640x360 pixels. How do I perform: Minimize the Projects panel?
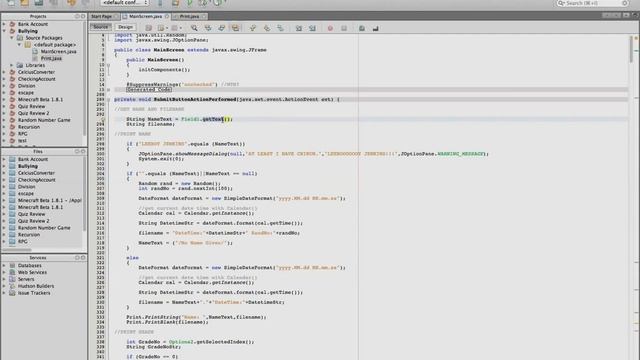click(x=77, y=16)
